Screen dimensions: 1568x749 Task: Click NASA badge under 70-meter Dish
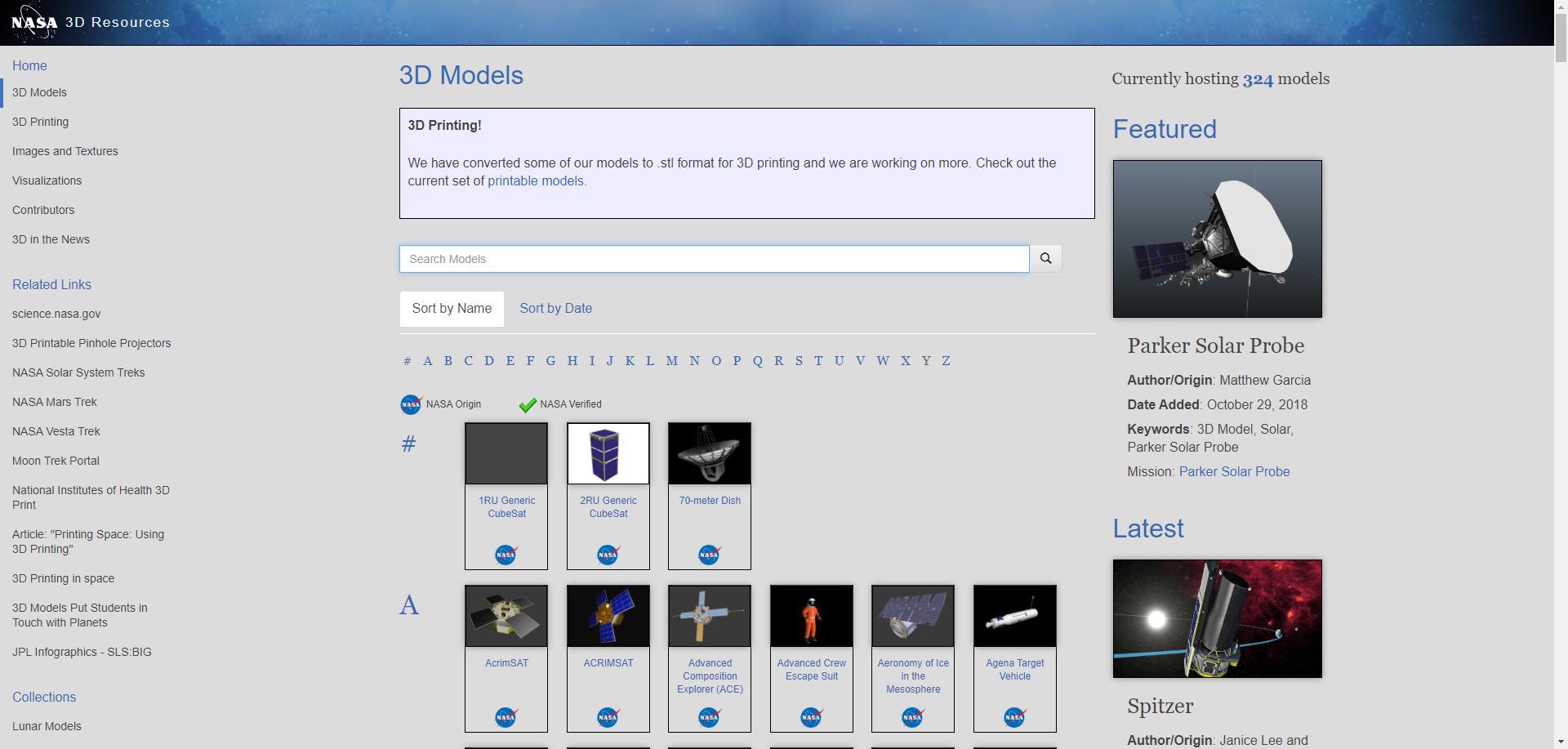(709, 555)
